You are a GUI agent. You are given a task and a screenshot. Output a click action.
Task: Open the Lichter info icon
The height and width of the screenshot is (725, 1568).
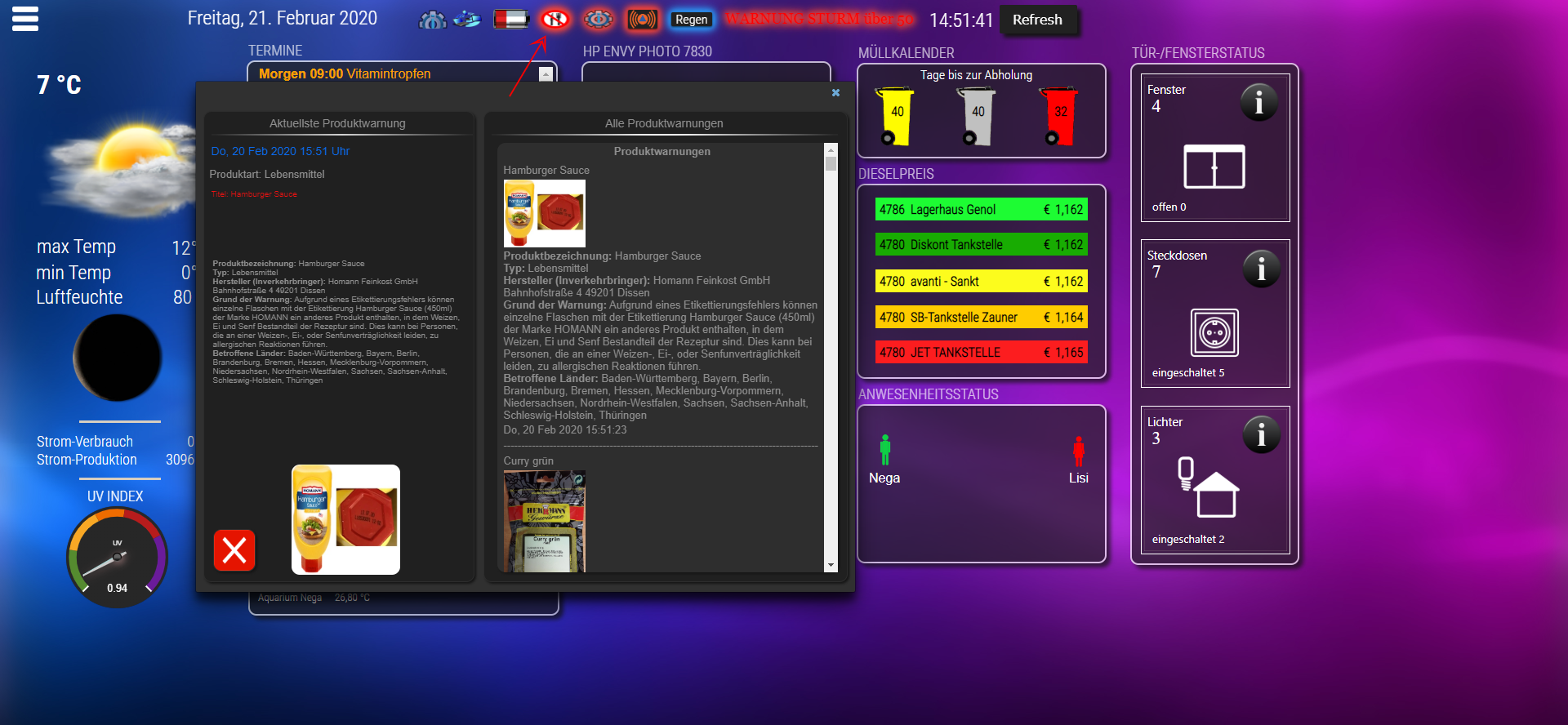[x=1261, y=435]
